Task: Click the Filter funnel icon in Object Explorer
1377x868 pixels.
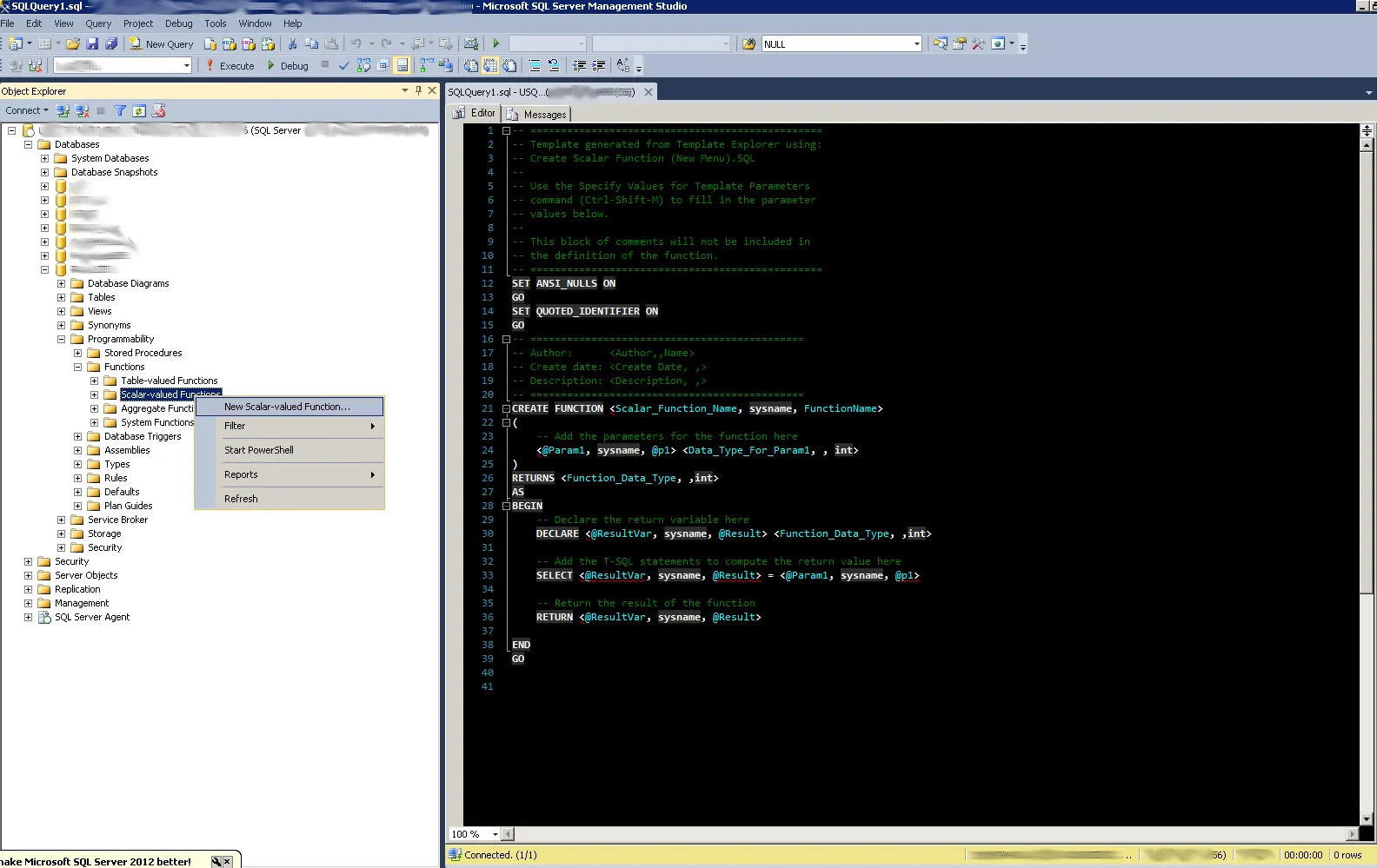Action: pos(120,110)
